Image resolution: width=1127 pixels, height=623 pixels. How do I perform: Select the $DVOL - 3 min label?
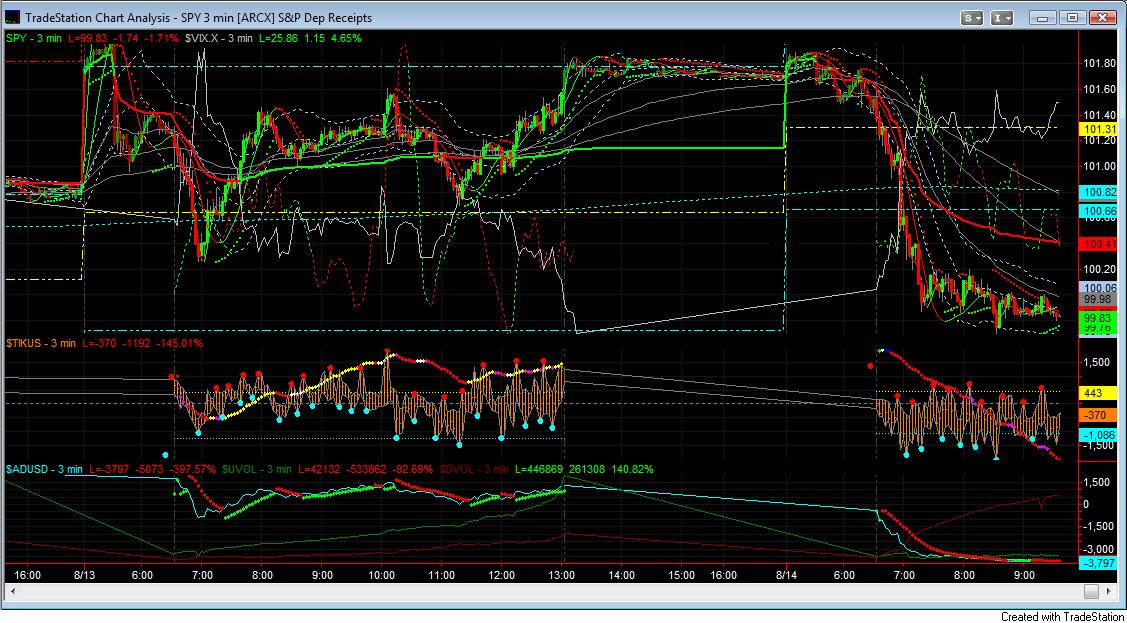click(472, 469)
